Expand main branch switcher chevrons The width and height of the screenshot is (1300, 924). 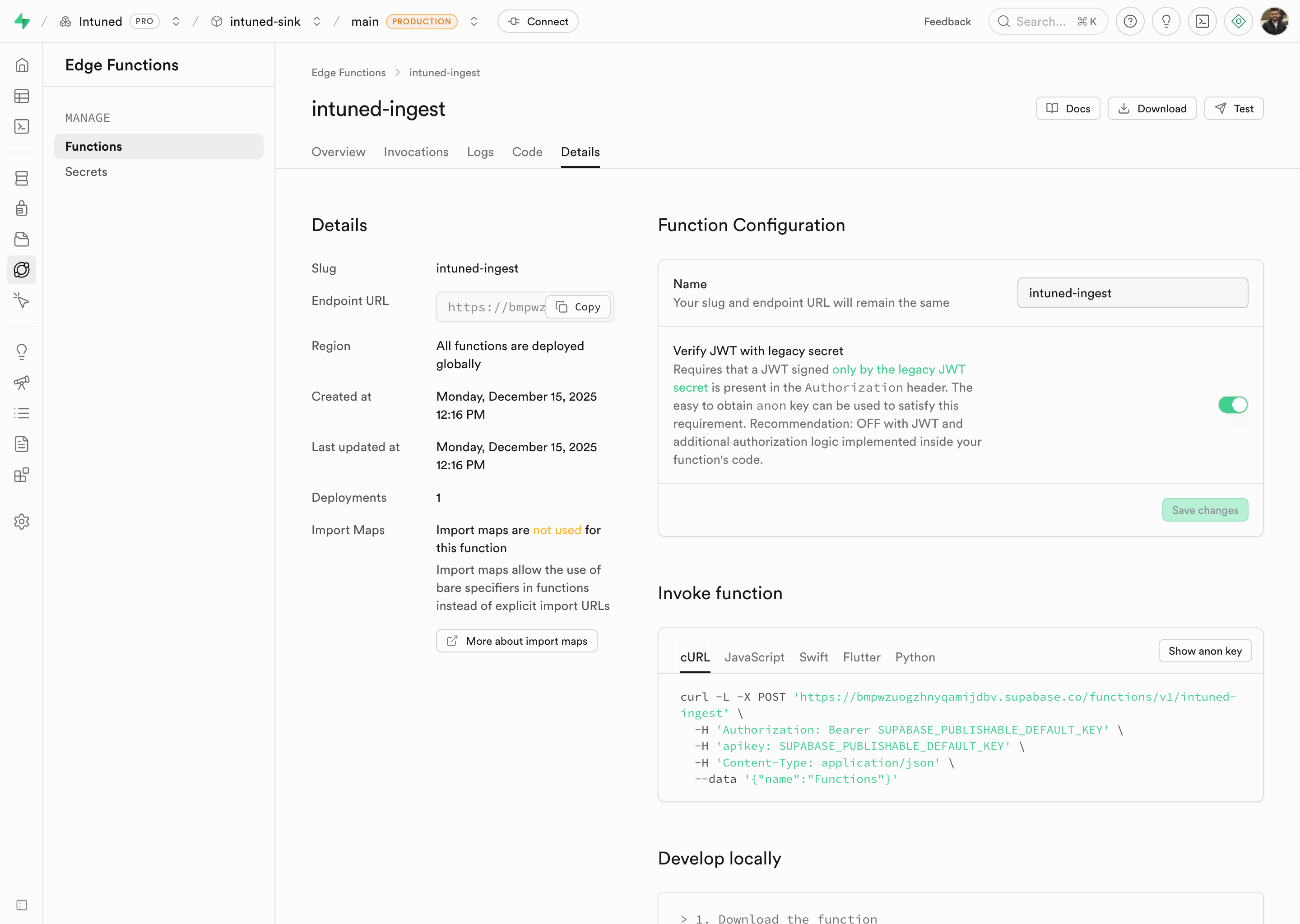click(474, 22)
